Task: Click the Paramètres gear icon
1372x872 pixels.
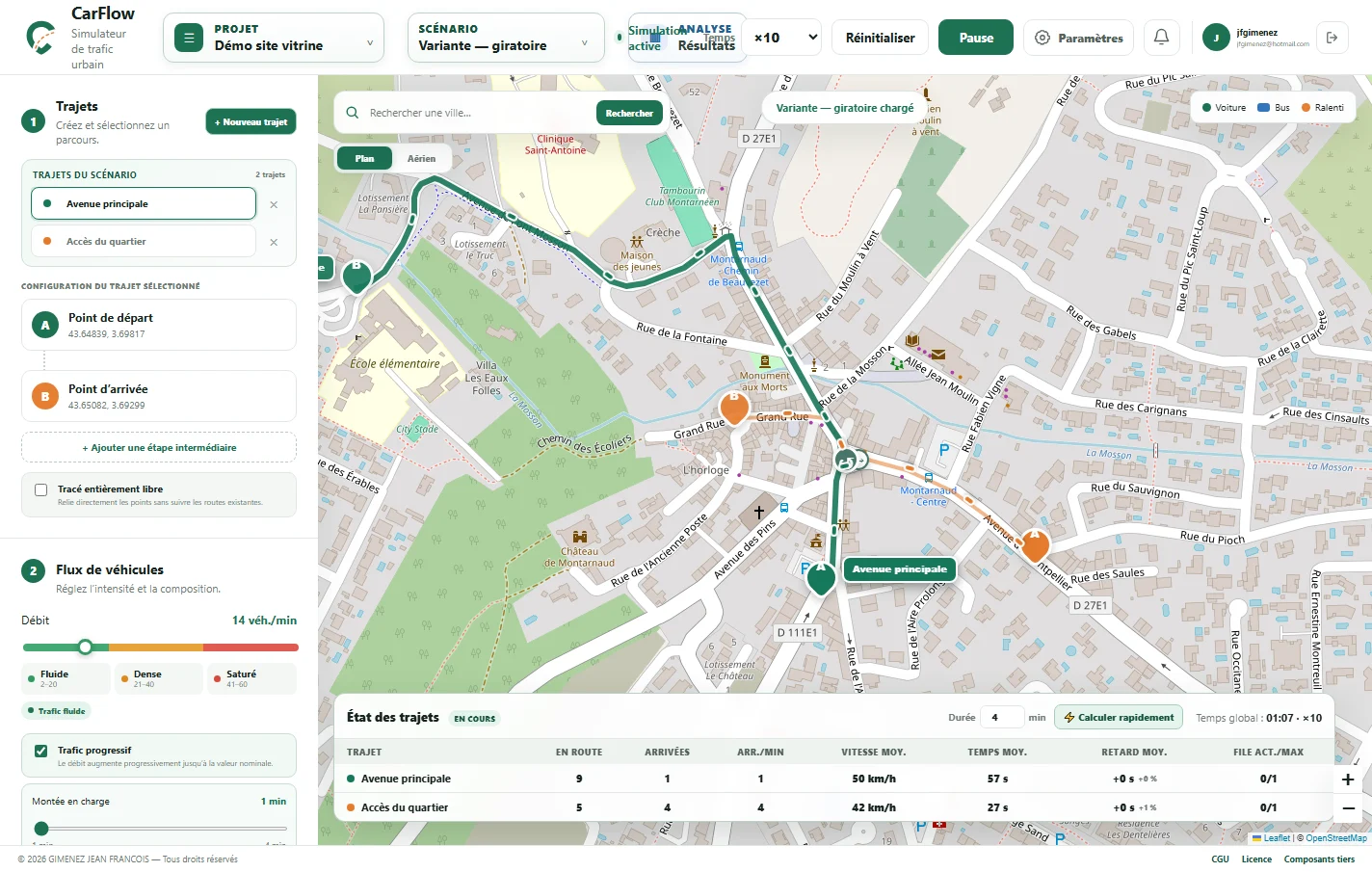Action: [1042, 38]
